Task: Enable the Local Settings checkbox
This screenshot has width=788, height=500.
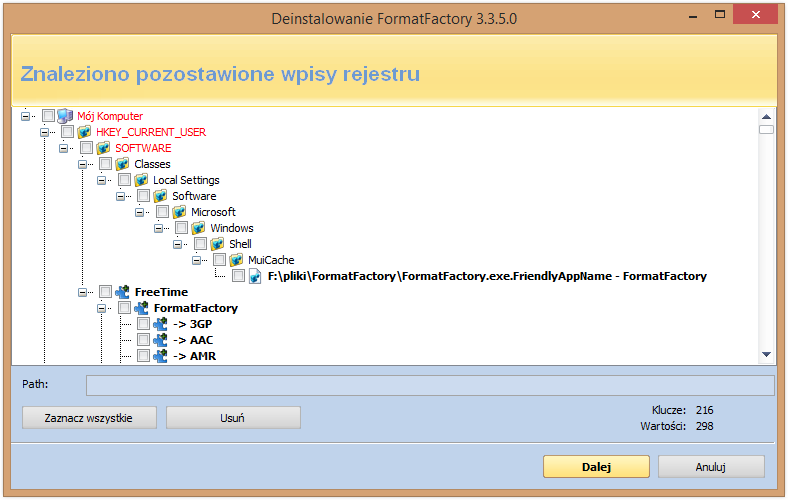Action: [x=125, y=180]
